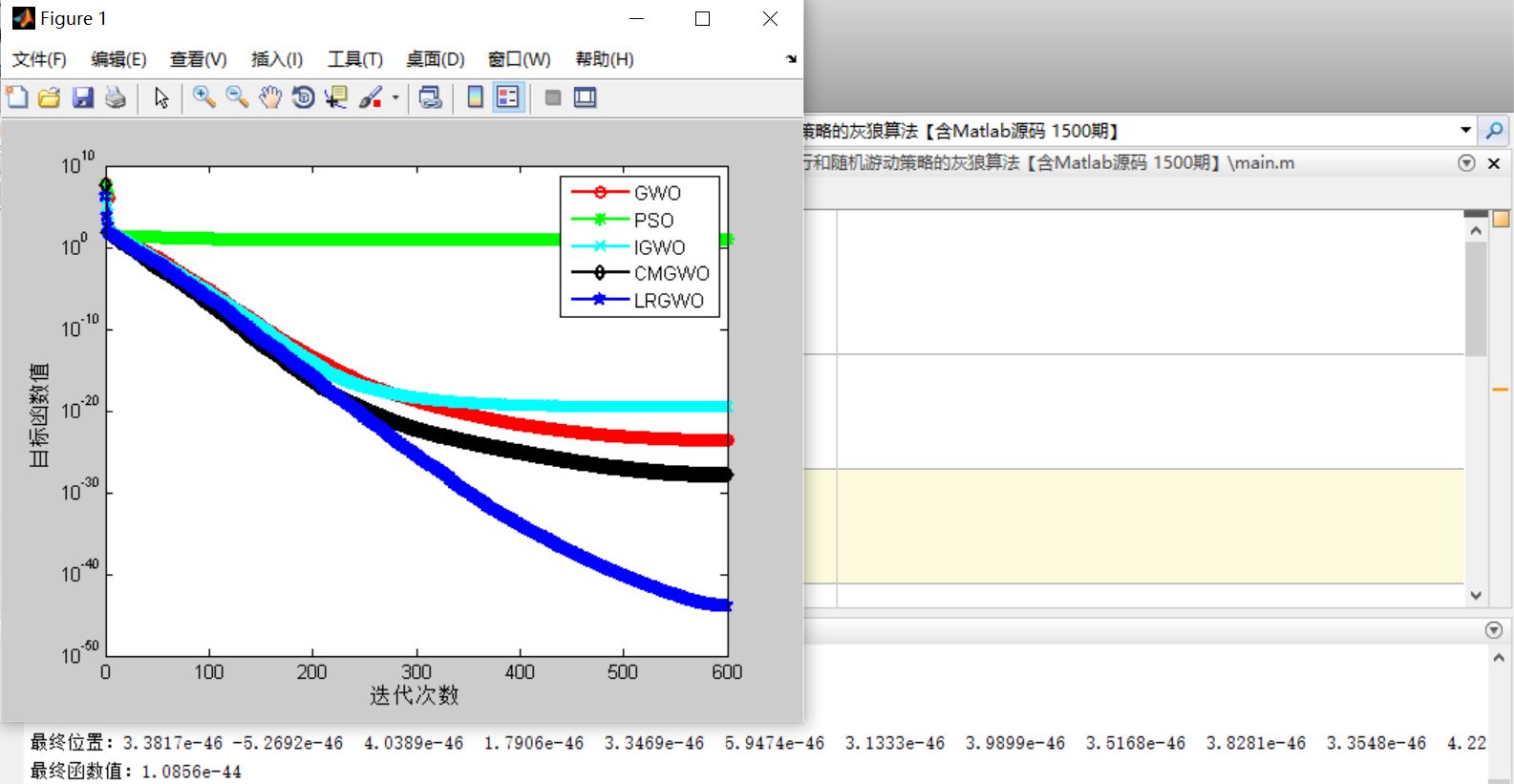Select the Edit Plot arrow tool
The height and width of the screenshot is (784, 1514).
(x=161, y=97)
